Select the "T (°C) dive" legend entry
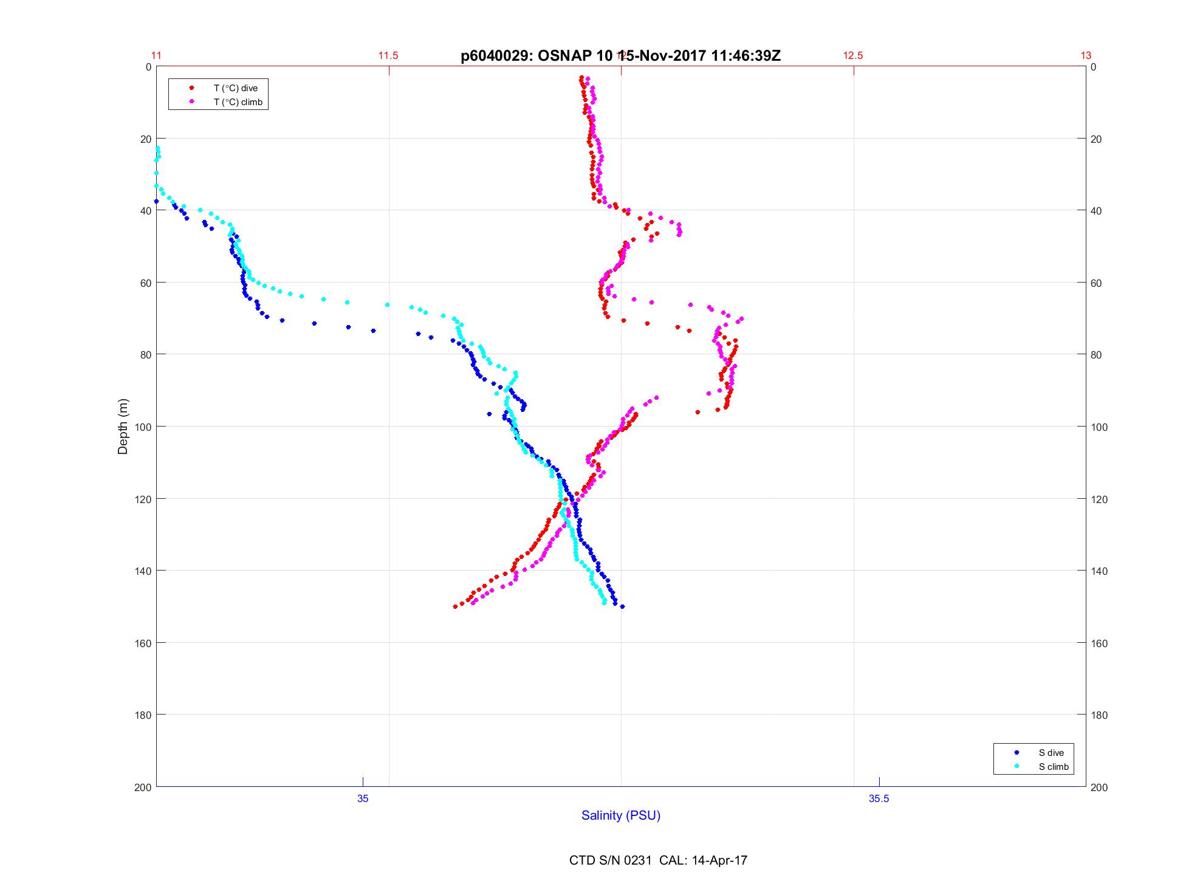Screen dimensions: 1200x885 coord(236,88)
